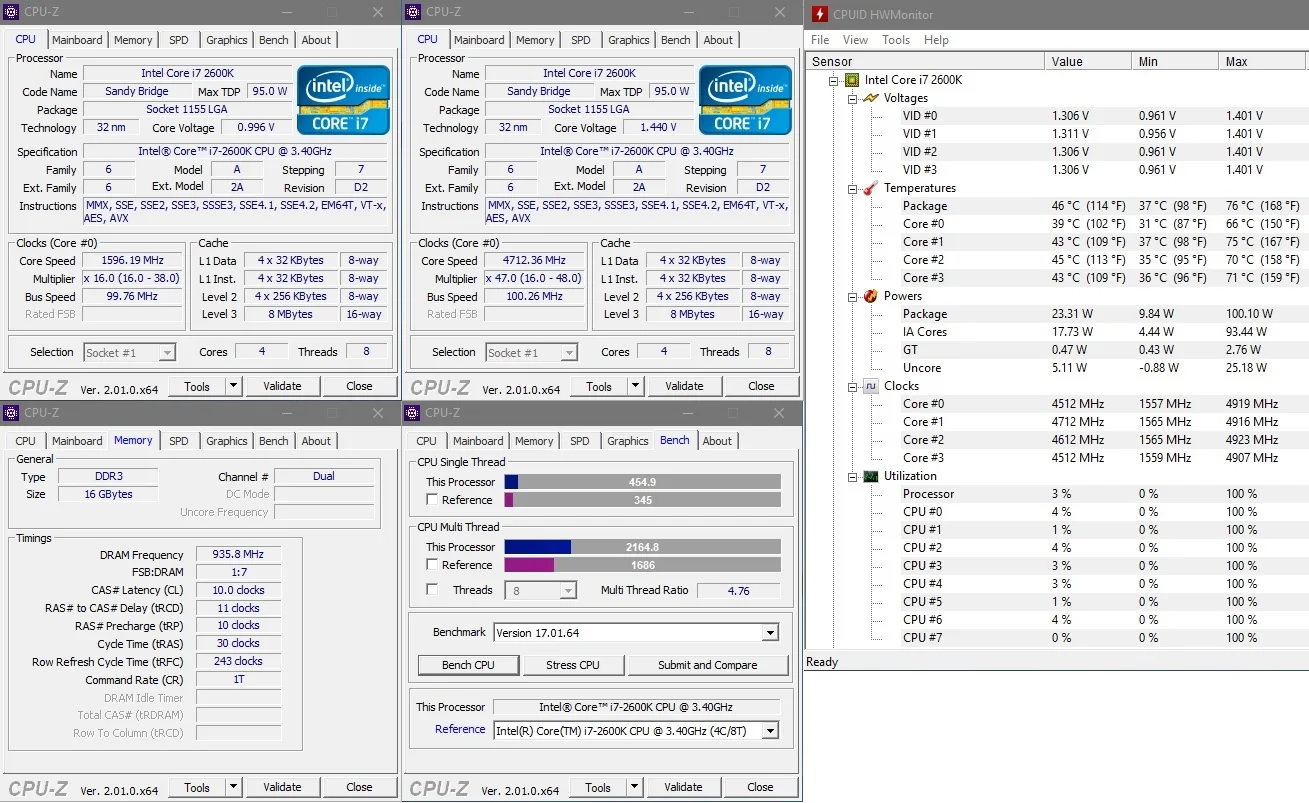Image resolution: width=1309 pixels, height=803 pixels.
Task: Click the Clocks waveform icon in HWMonitor
Action: [x=870, y=386]
